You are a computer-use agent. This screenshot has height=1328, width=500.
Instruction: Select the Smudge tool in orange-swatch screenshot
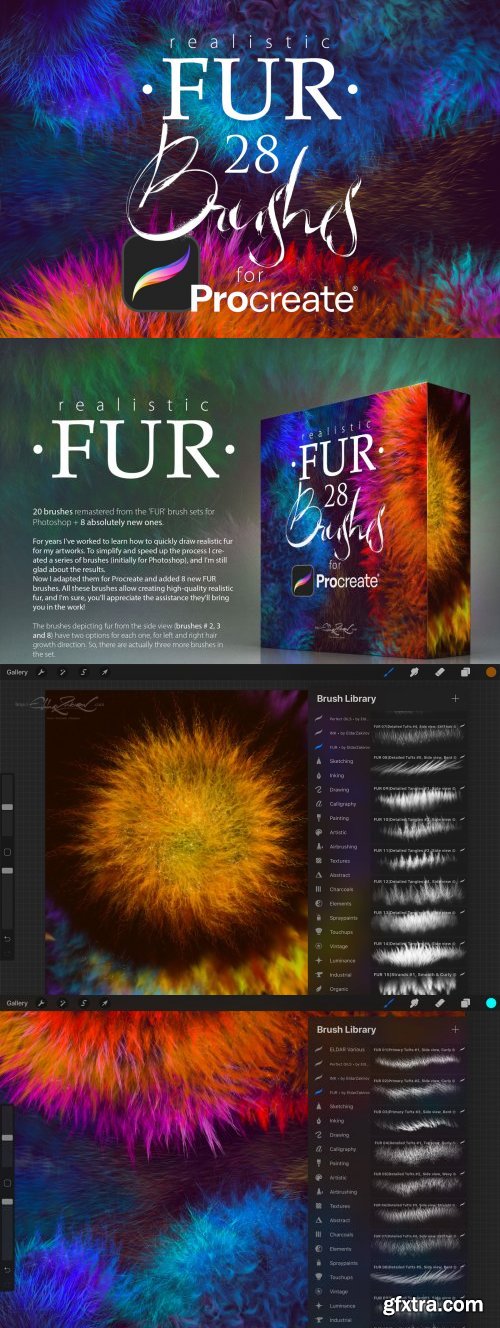(414, 672)
